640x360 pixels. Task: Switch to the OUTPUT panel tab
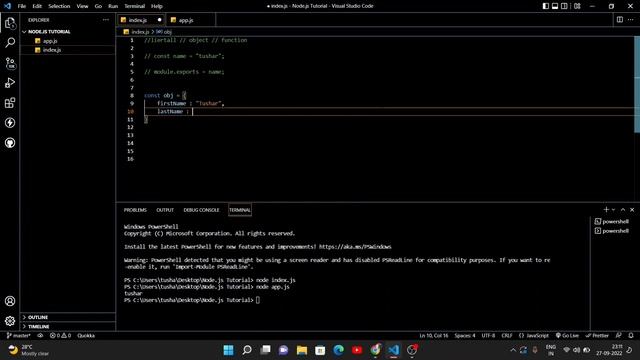point(165,210)
